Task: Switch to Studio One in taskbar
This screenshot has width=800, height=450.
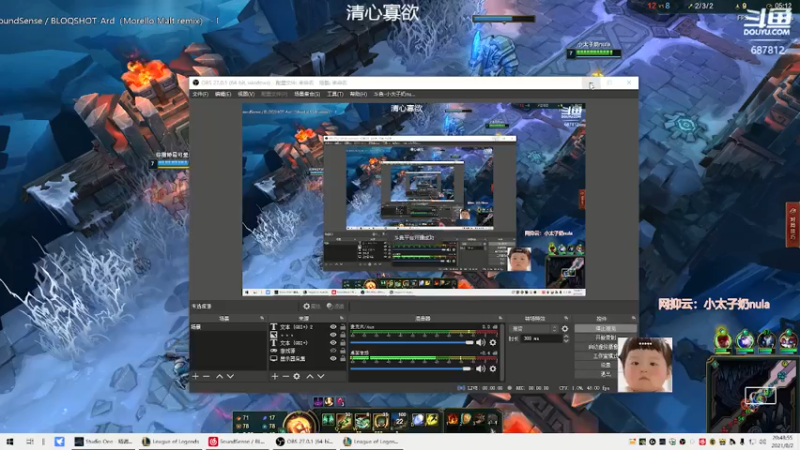Action: (104, 441)
